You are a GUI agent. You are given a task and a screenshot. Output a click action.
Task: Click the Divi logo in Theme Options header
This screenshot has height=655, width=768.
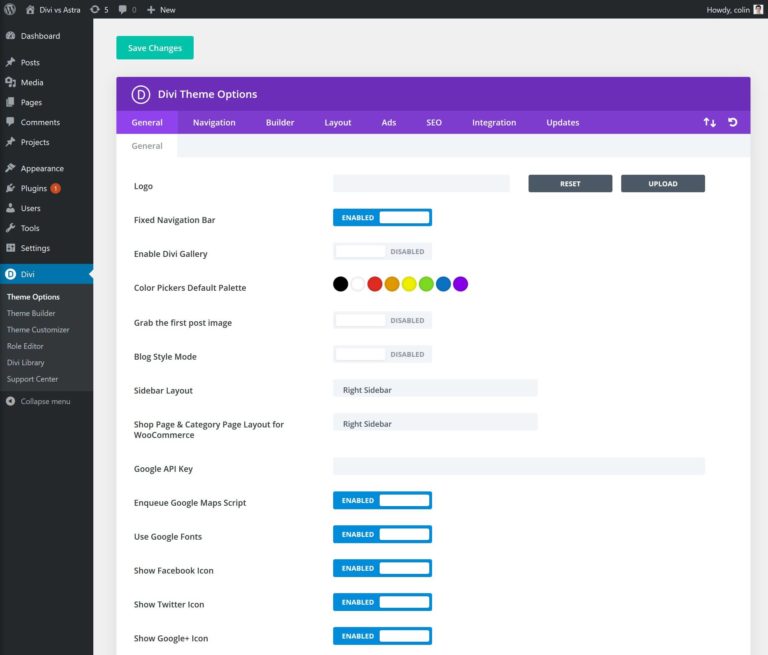pos(141,94)
